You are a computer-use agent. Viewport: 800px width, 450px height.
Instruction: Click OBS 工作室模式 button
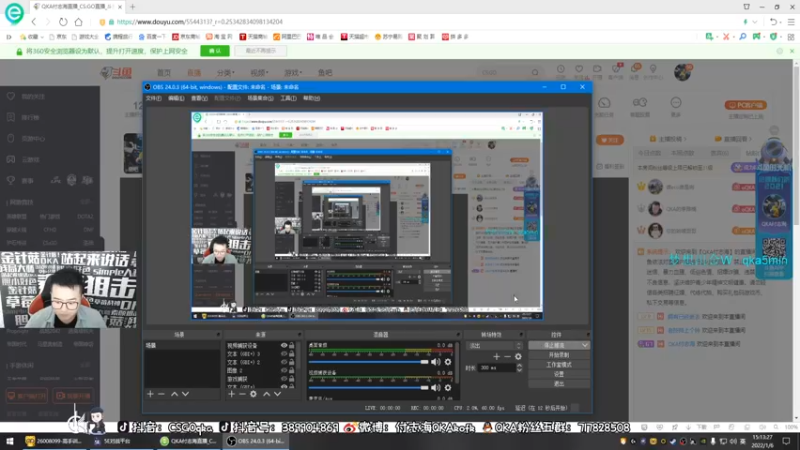pyautogui.click(x=559, y=365)
